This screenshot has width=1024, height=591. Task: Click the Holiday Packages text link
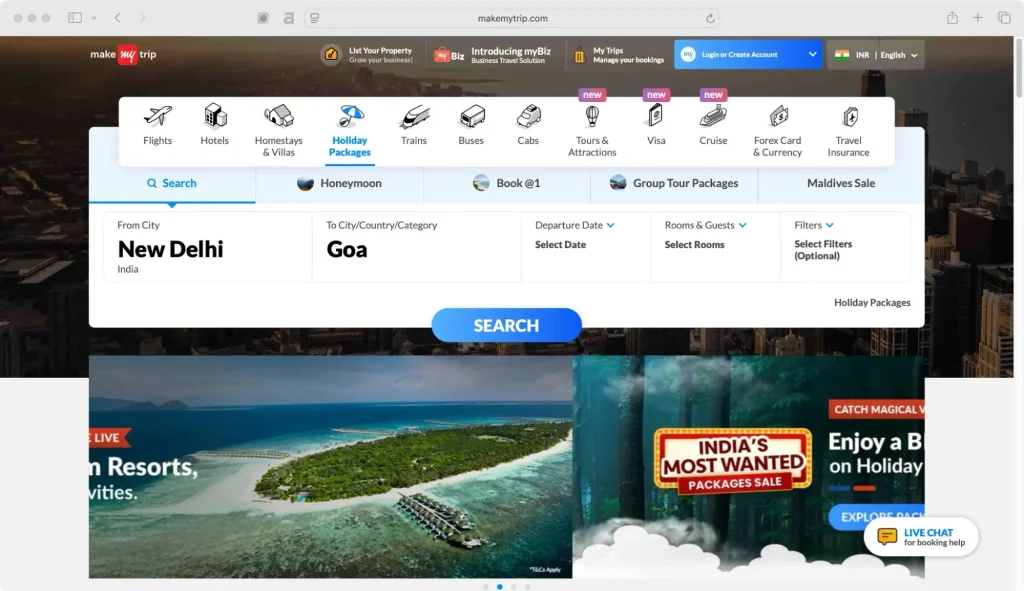[x=872, y=302]
